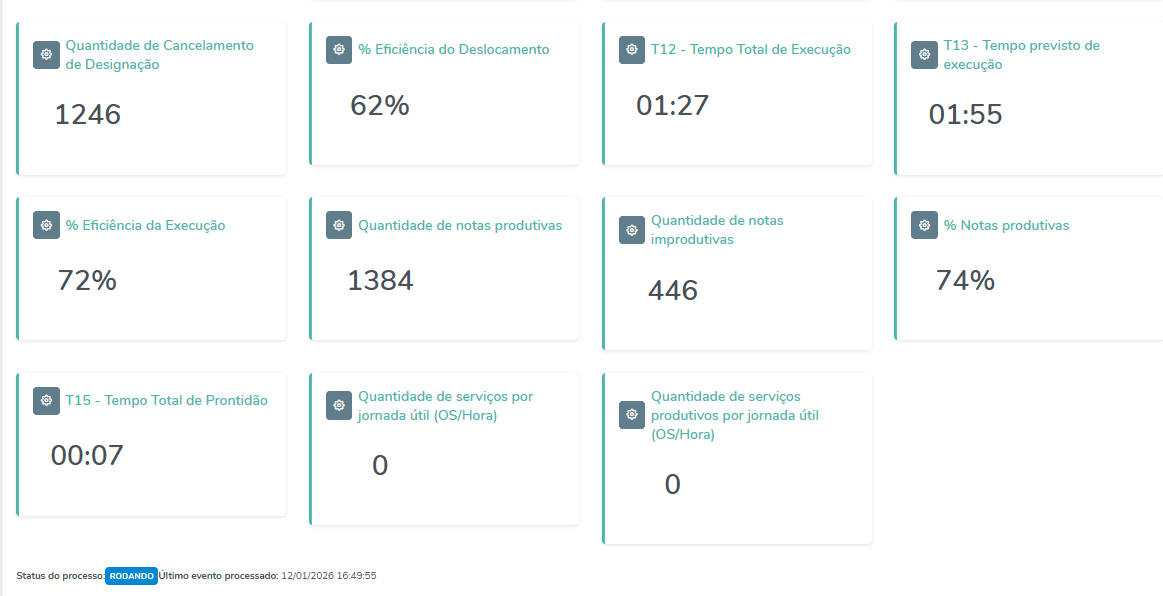Click gear icon on serviços produtivos por jornada card
Viewport: 1163px width, 596px height.
pos(631,415)
